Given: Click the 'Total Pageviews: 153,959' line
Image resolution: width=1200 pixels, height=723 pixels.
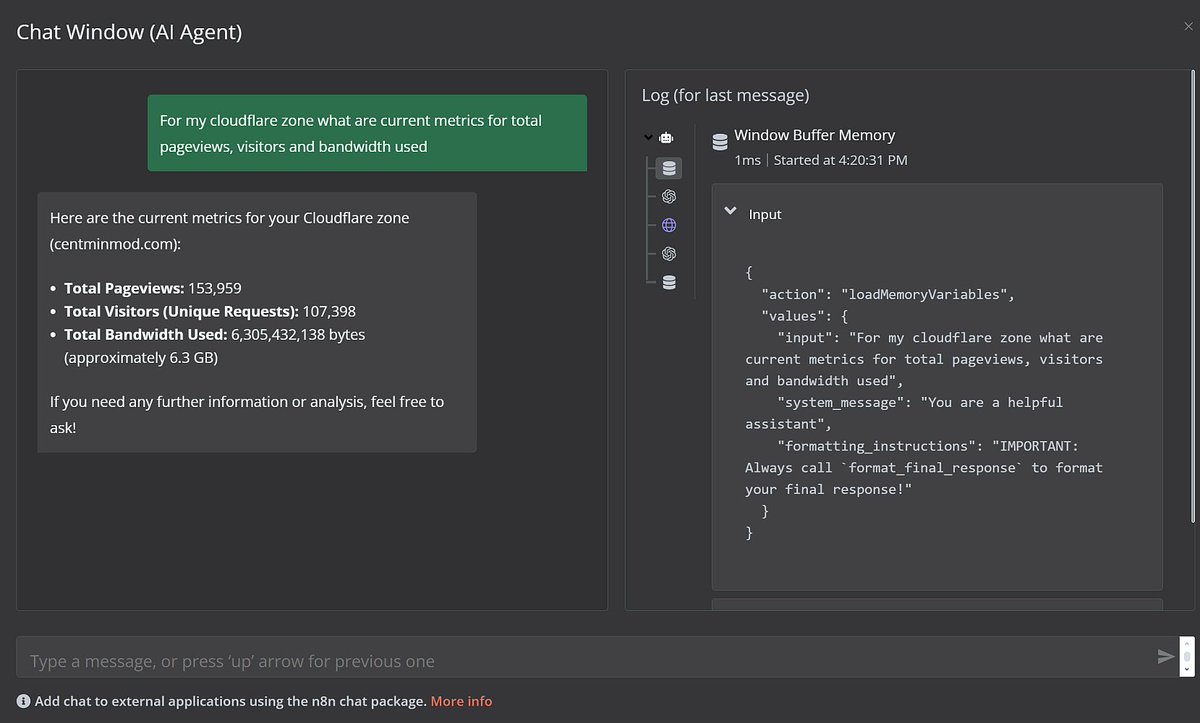Looking at the screenshot, I should pos(153,288).
